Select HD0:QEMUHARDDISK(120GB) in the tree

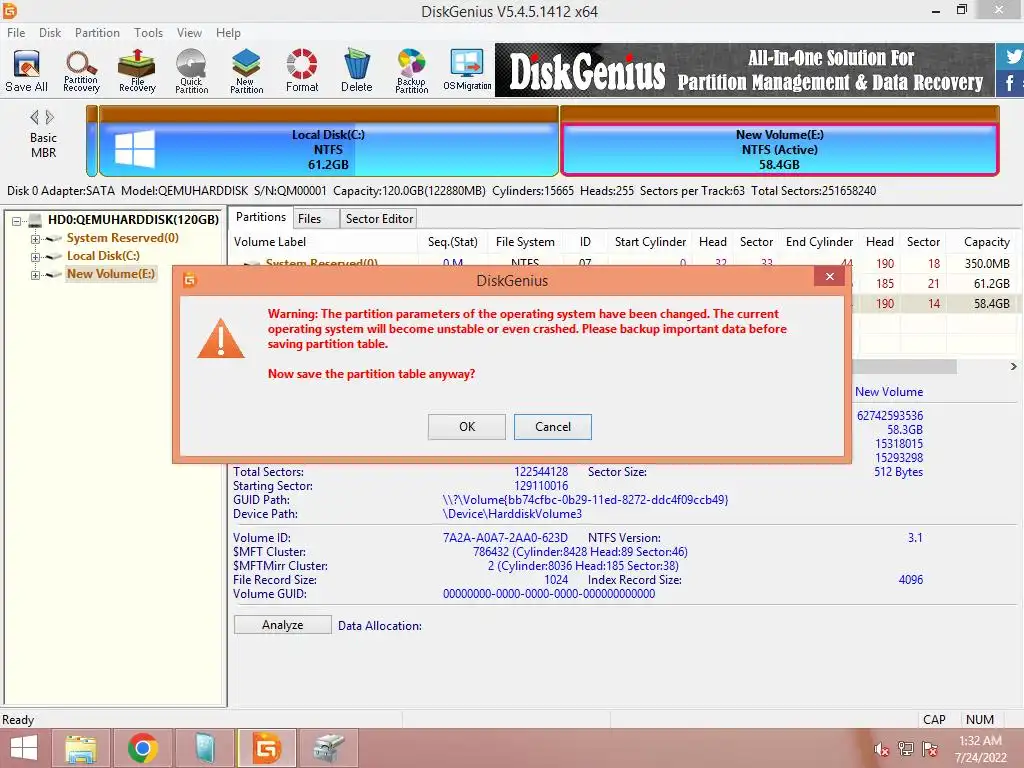pos(133,220)
